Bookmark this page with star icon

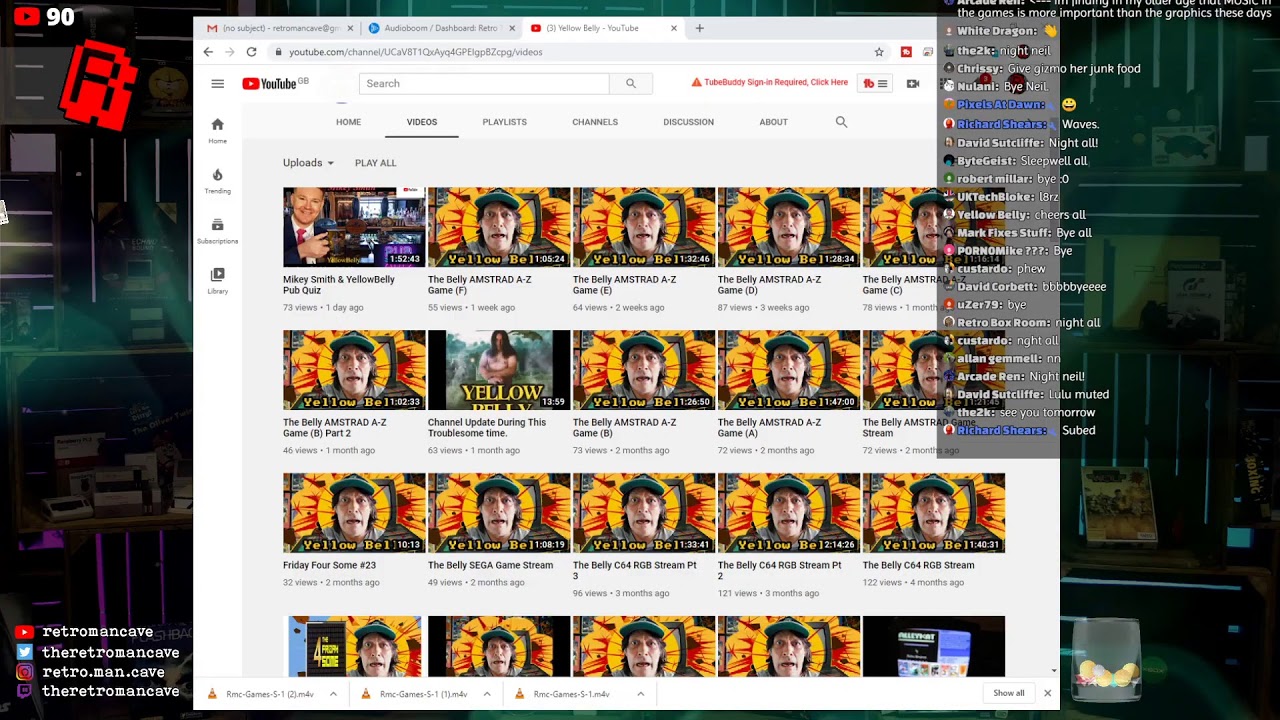click(879, 52)
